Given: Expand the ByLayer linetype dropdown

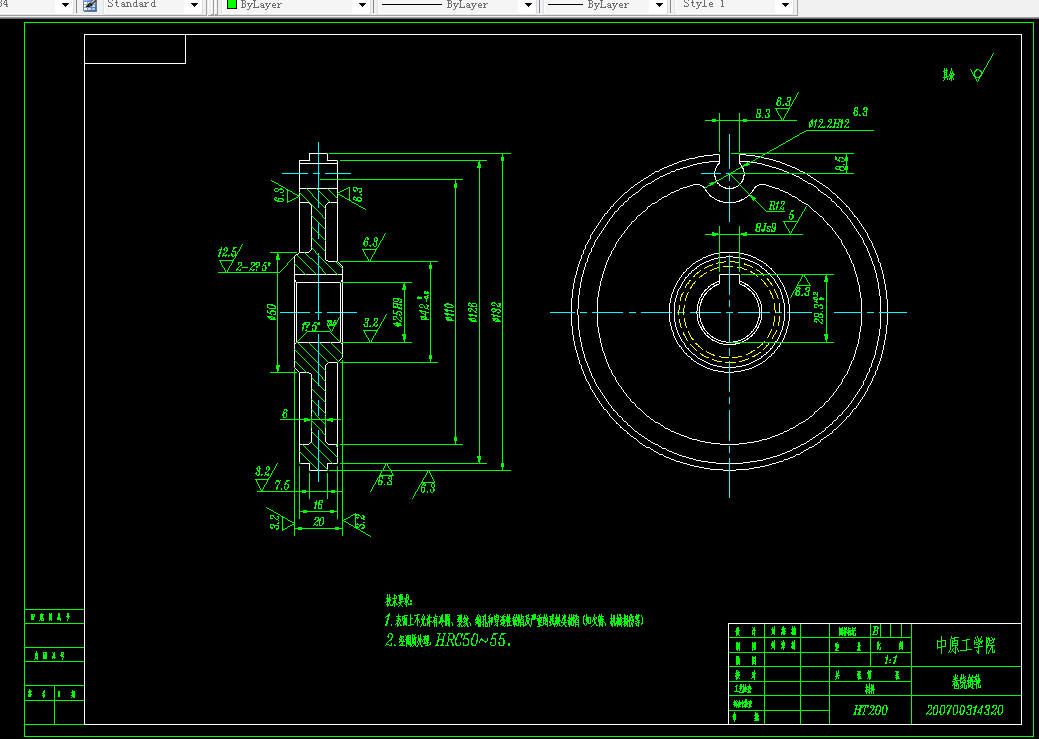Looking at the screenshot, I should [x=528, y=5].
